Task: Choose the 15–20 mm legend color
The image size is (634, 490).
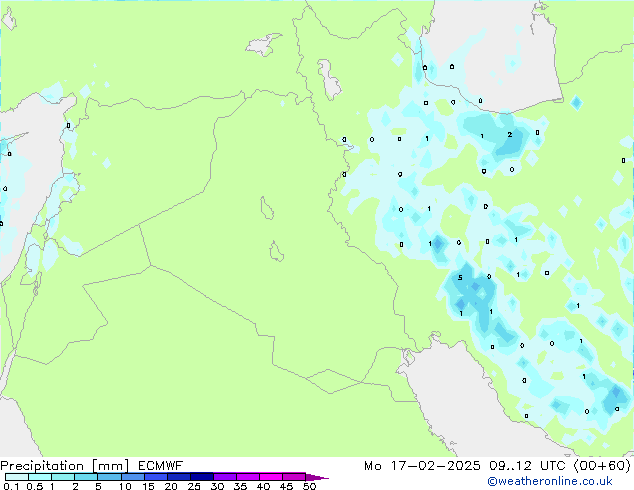Action: [x=156, y=477]
